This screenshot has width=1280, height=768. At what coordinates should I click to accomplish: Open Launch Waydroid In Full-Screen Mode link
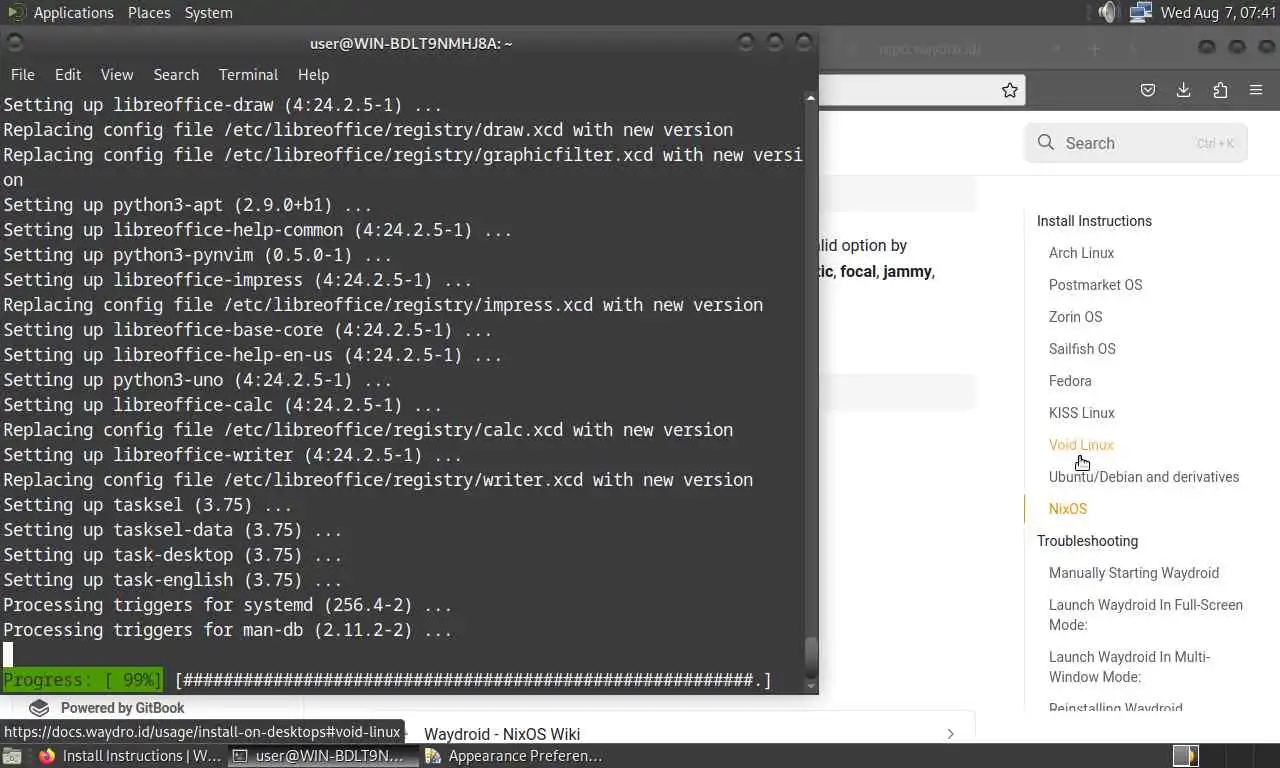pyautogui.click(x=1146, y=615)
